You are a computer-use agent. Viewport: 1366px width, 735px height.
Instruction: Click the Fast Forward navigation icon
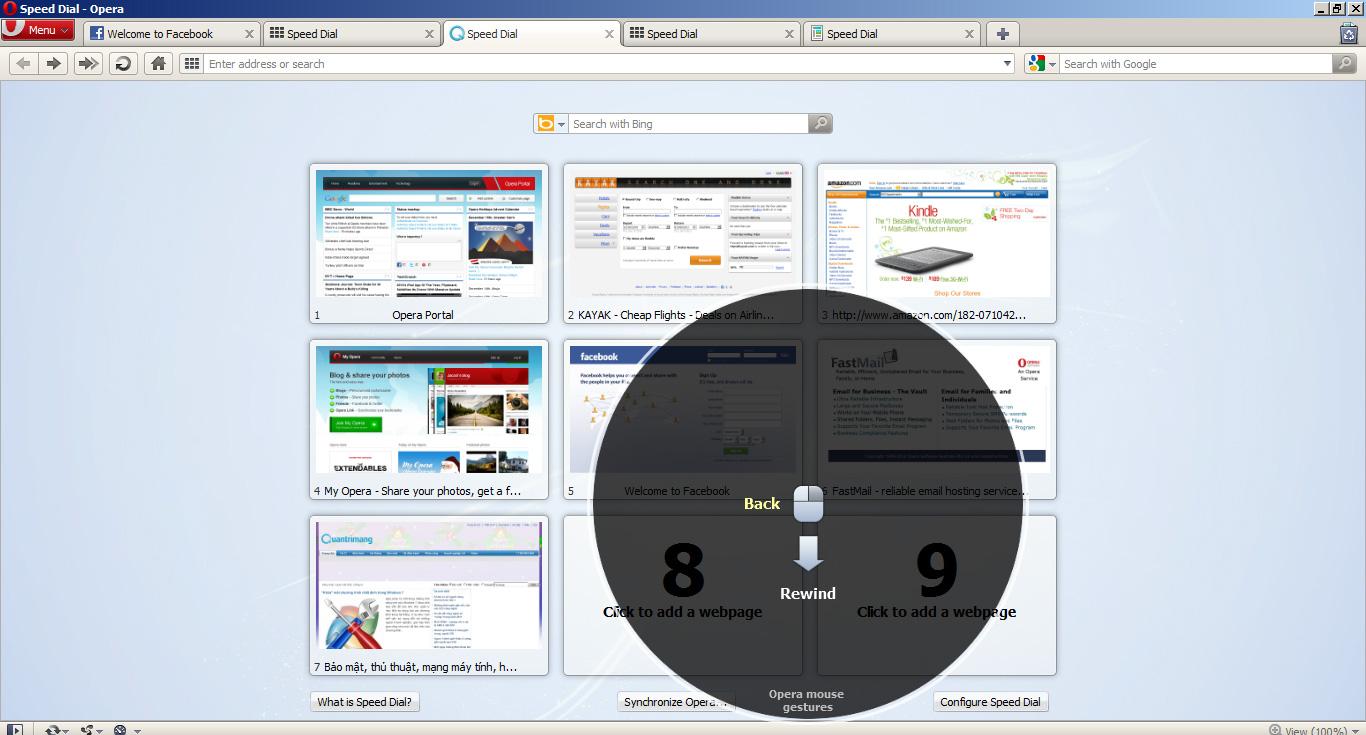tap(87, 63)
